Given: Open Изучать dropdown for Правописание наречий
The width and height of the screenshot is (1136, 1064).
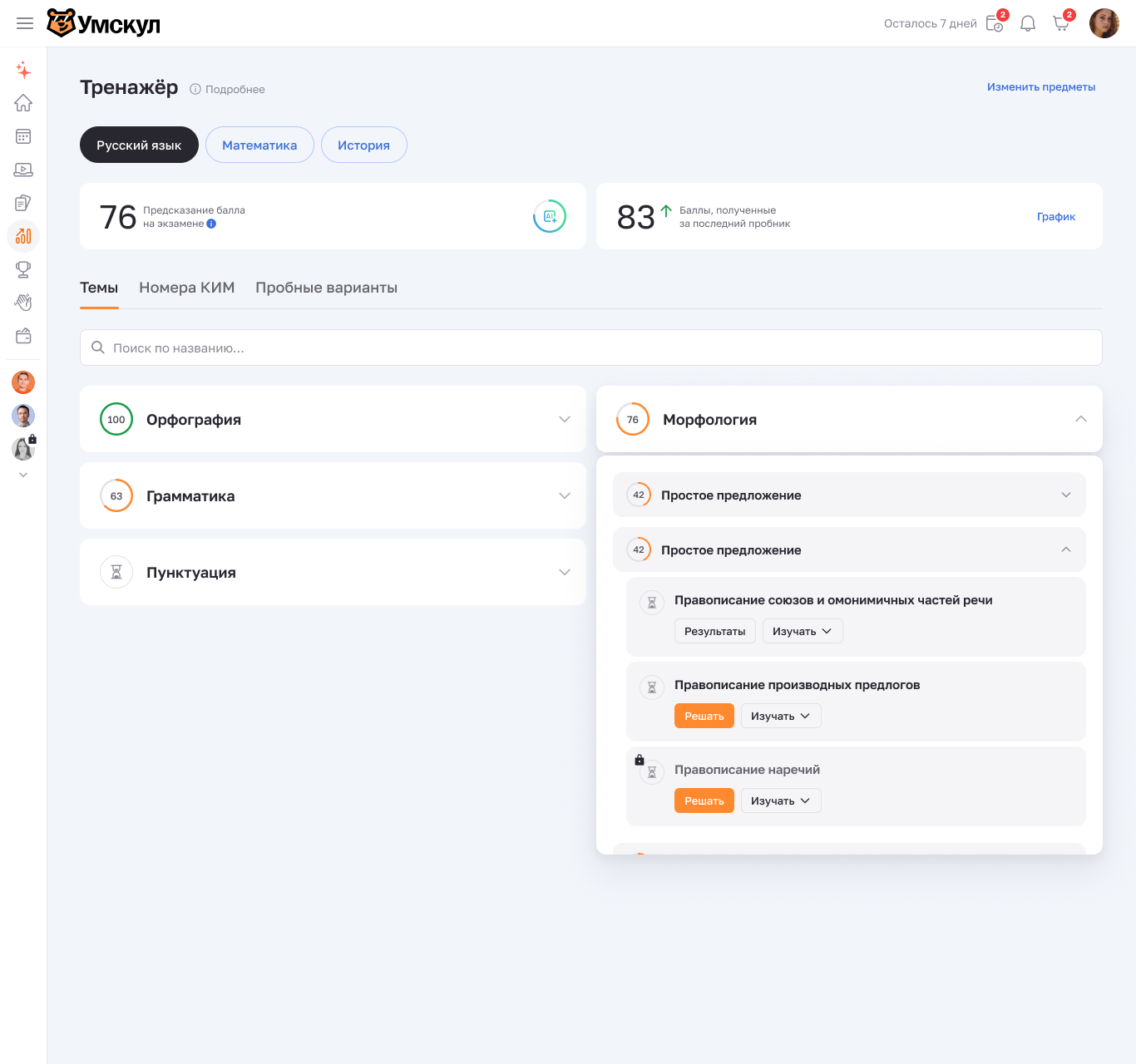Looking at the screenshot, I should [x=781, y=800].
